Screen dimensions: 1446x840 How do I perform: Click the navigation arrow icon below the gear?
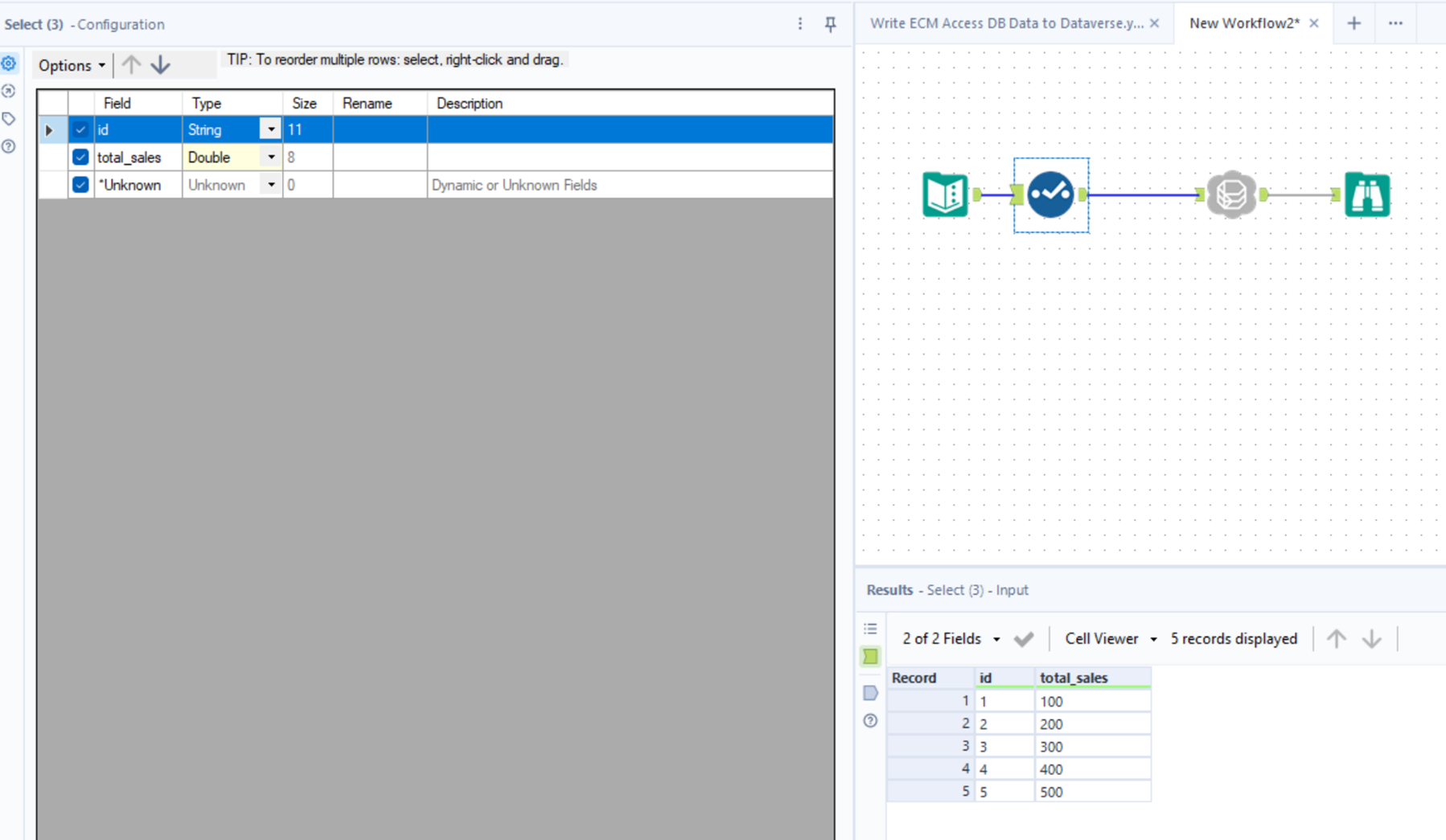(9, 91)
